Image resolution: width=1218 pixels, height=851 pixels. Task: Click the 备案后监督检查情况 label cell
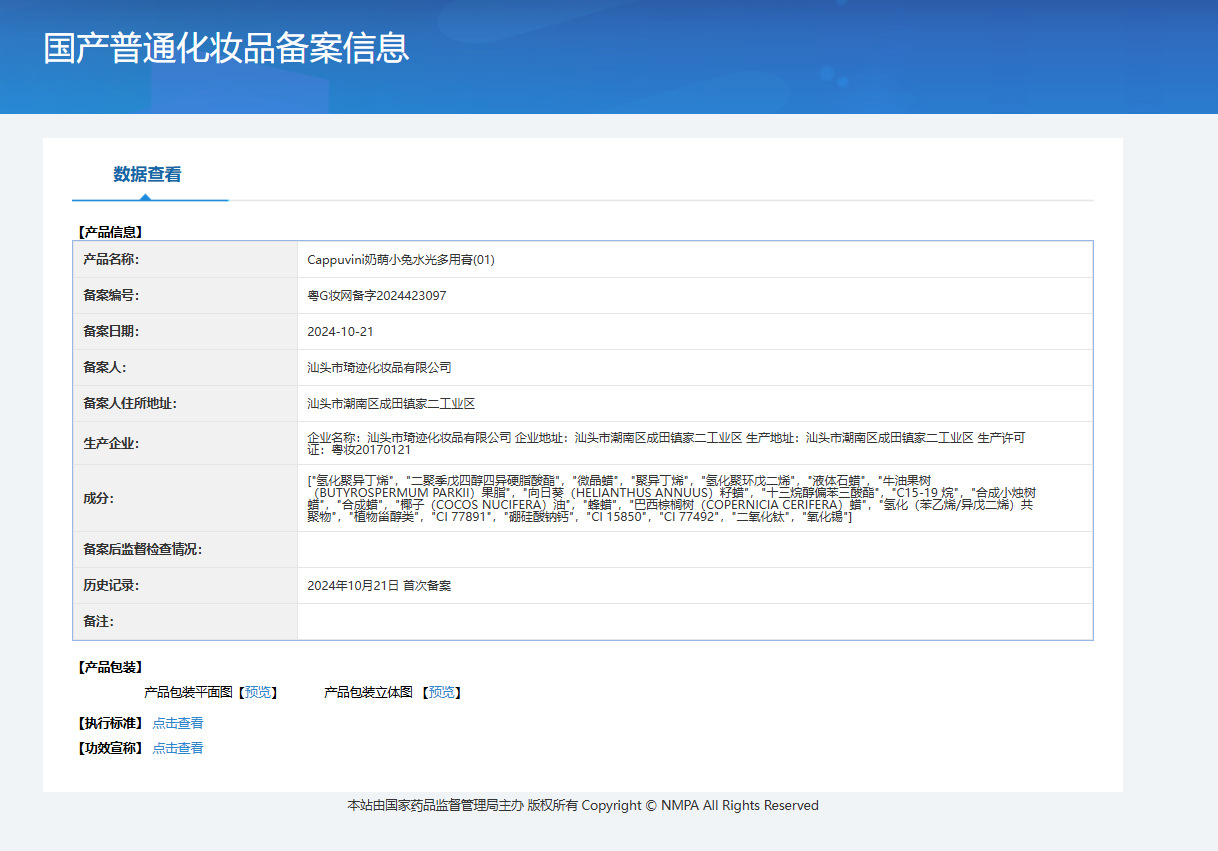point(185,550)
